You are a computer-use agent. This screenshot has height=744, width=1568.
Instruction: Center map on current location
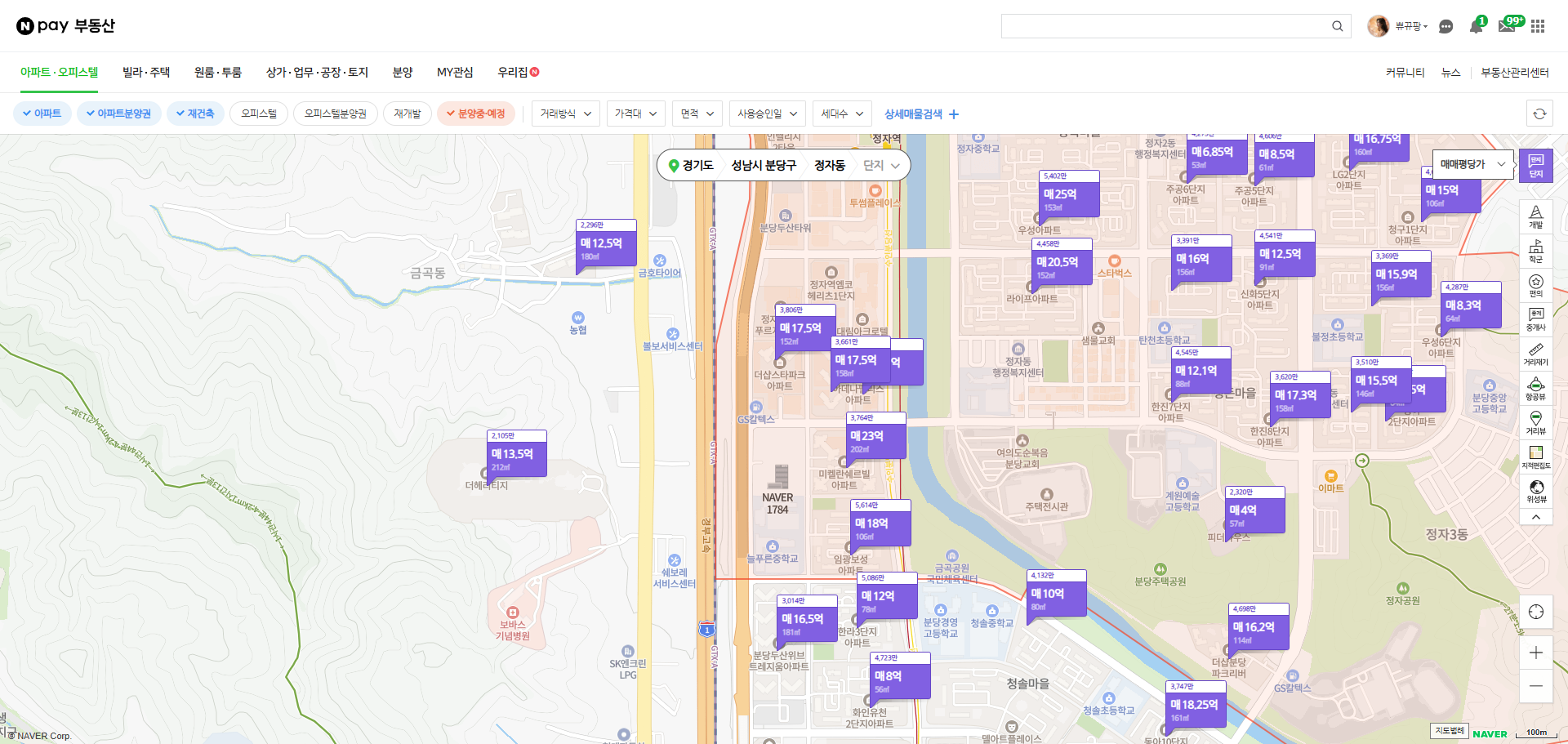click(x=1535, y=612)
